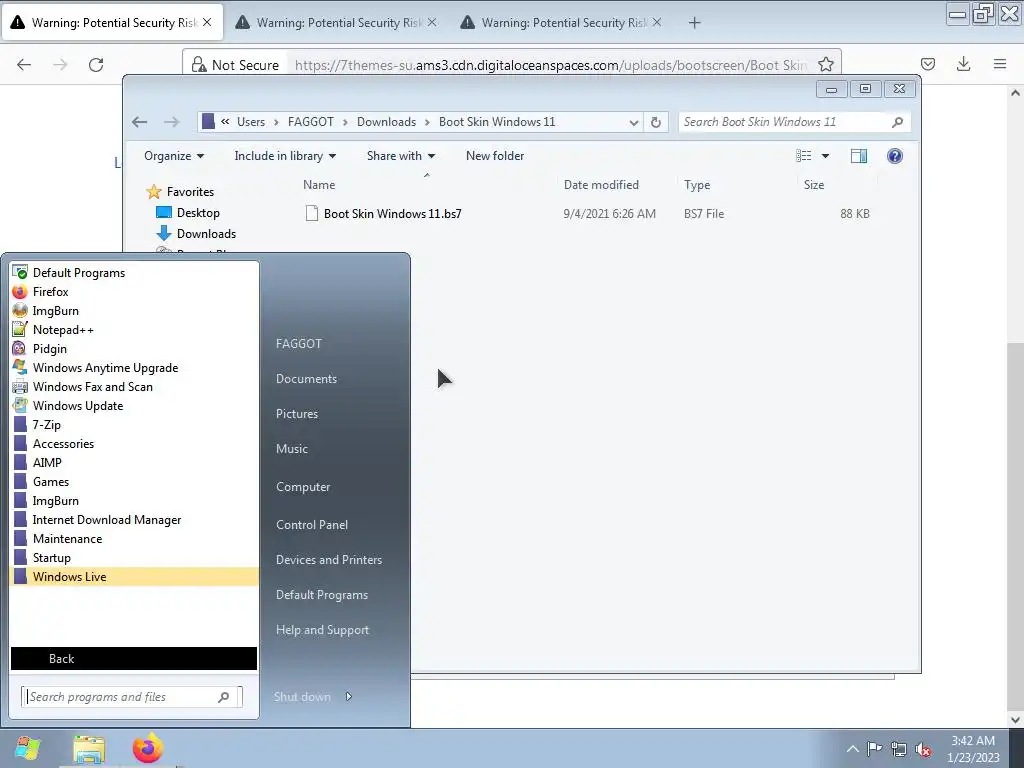
Task: Toggle the preview pane
Action: pyautogui.click(x=859, y=156)
